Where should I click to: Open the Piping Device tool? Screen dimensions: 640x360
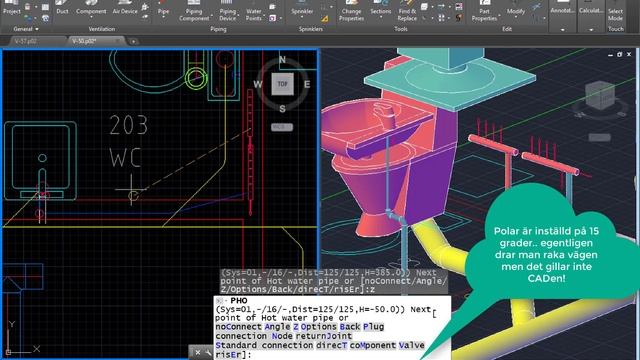point(227,11)
